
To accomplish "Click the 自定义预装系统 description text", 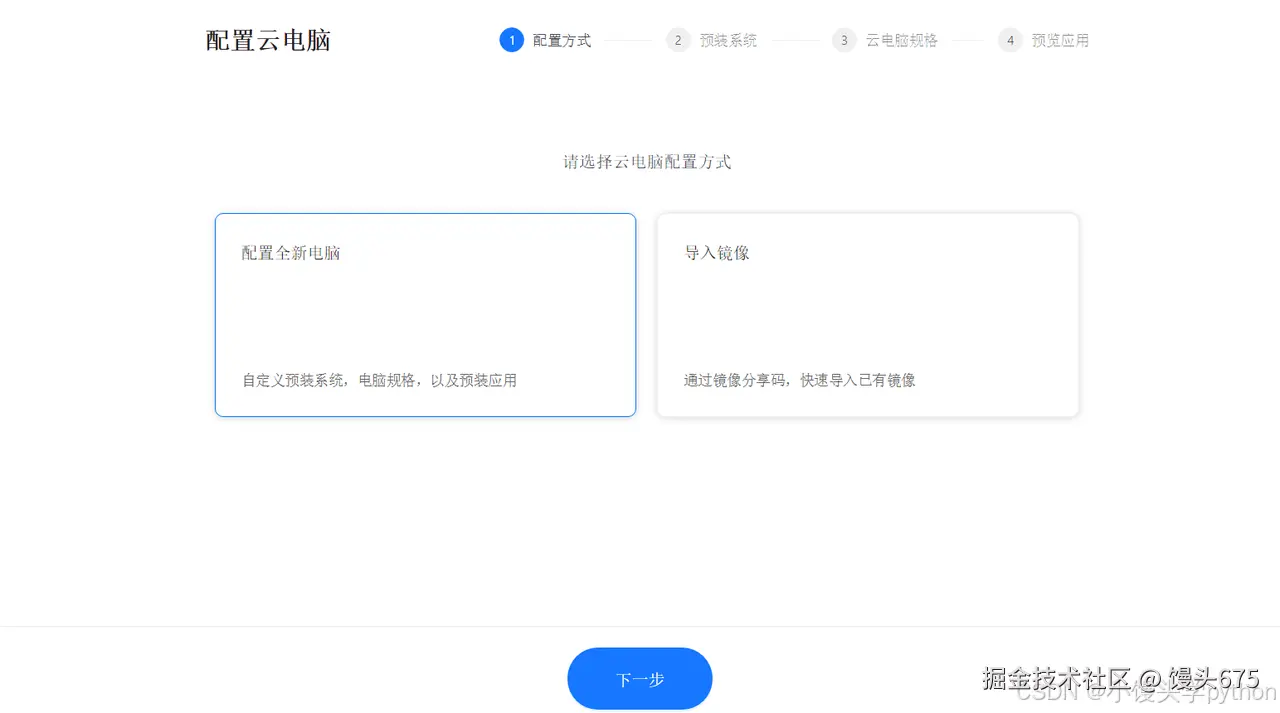I will [x=378, y=380].
